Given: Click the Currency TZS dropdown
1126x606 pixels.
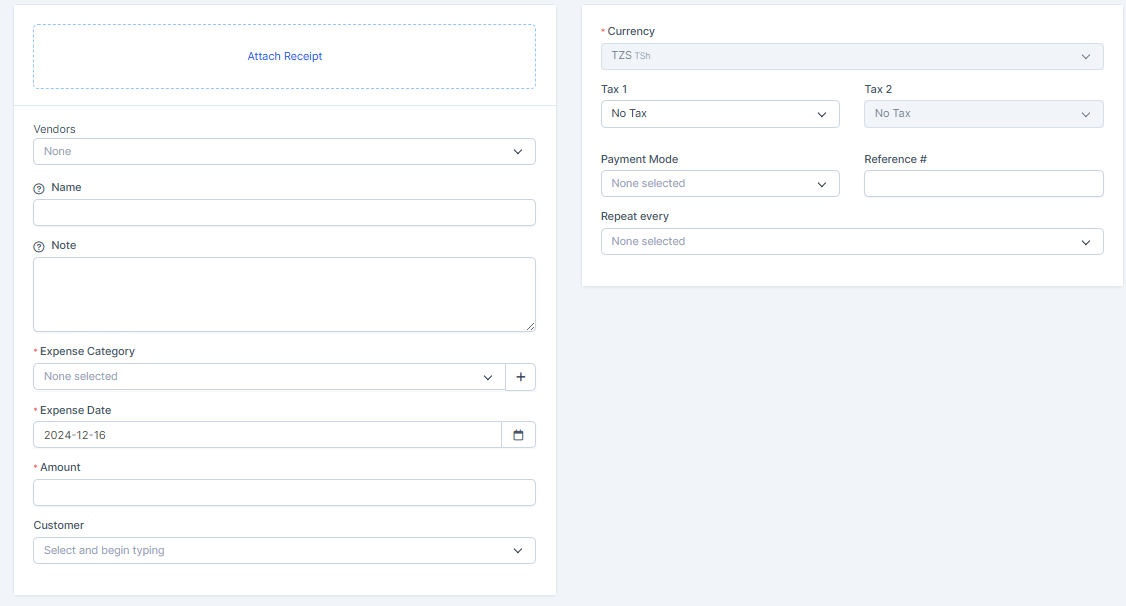Looking at the screenshot, I should 851,56.
